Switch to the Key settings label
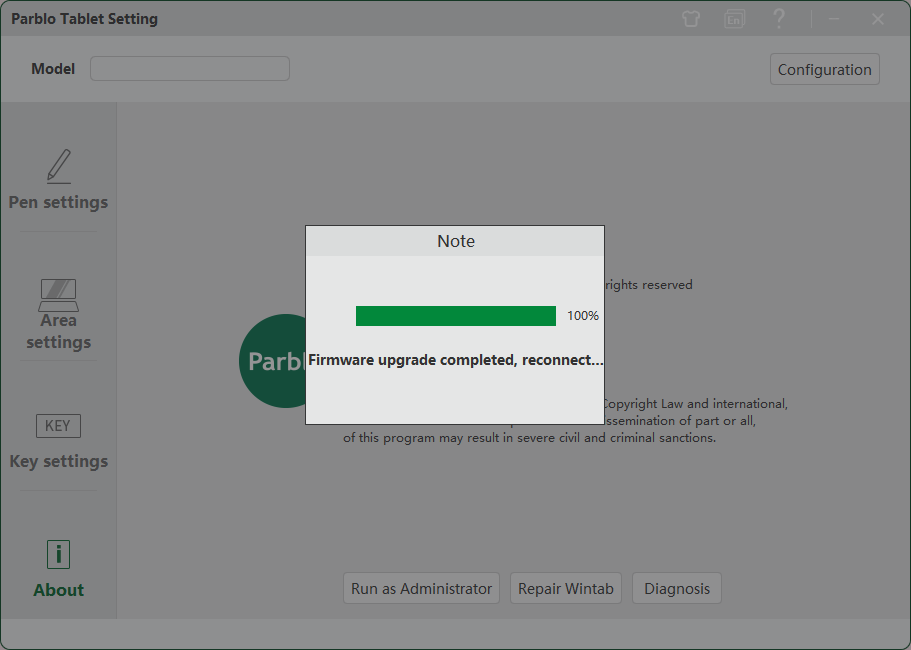Viewport: 911px width, 650px height. 59,461
